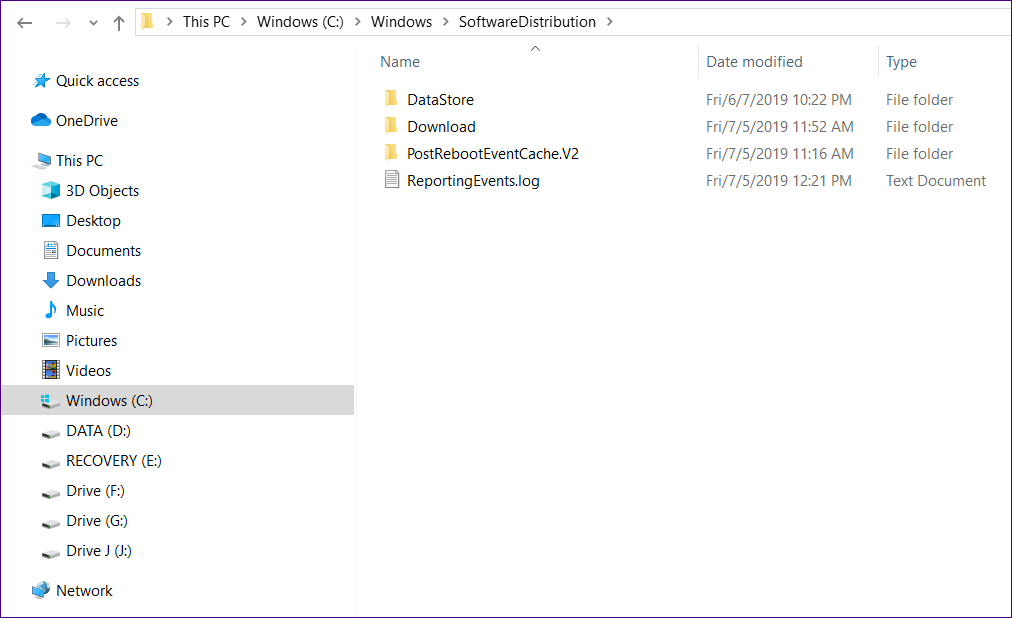Click date 7/5/2019 11:16 AM
Screen dimensions: 1012x618
(780, 154)
